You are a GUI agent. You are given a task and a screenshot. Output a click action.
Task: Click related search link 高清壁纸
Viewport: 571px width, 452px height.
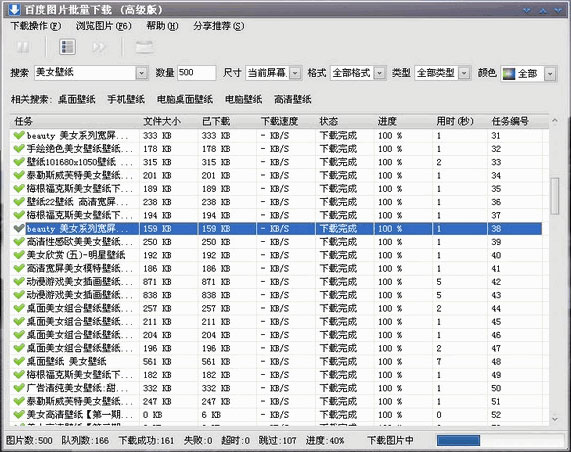coord(293,99)
